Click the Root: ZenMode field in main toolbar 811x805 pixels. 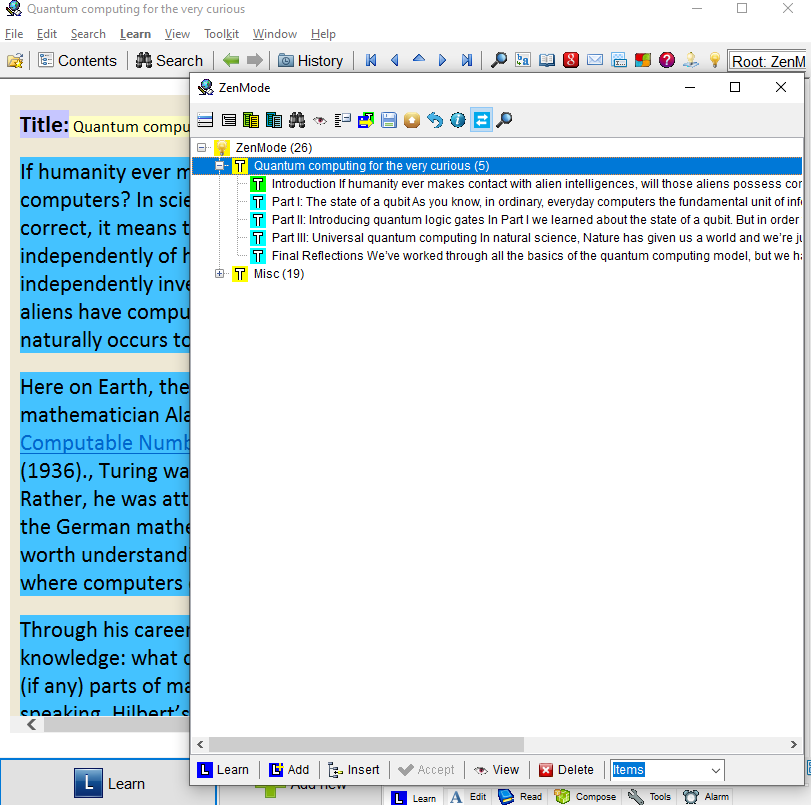click(768, 61)
